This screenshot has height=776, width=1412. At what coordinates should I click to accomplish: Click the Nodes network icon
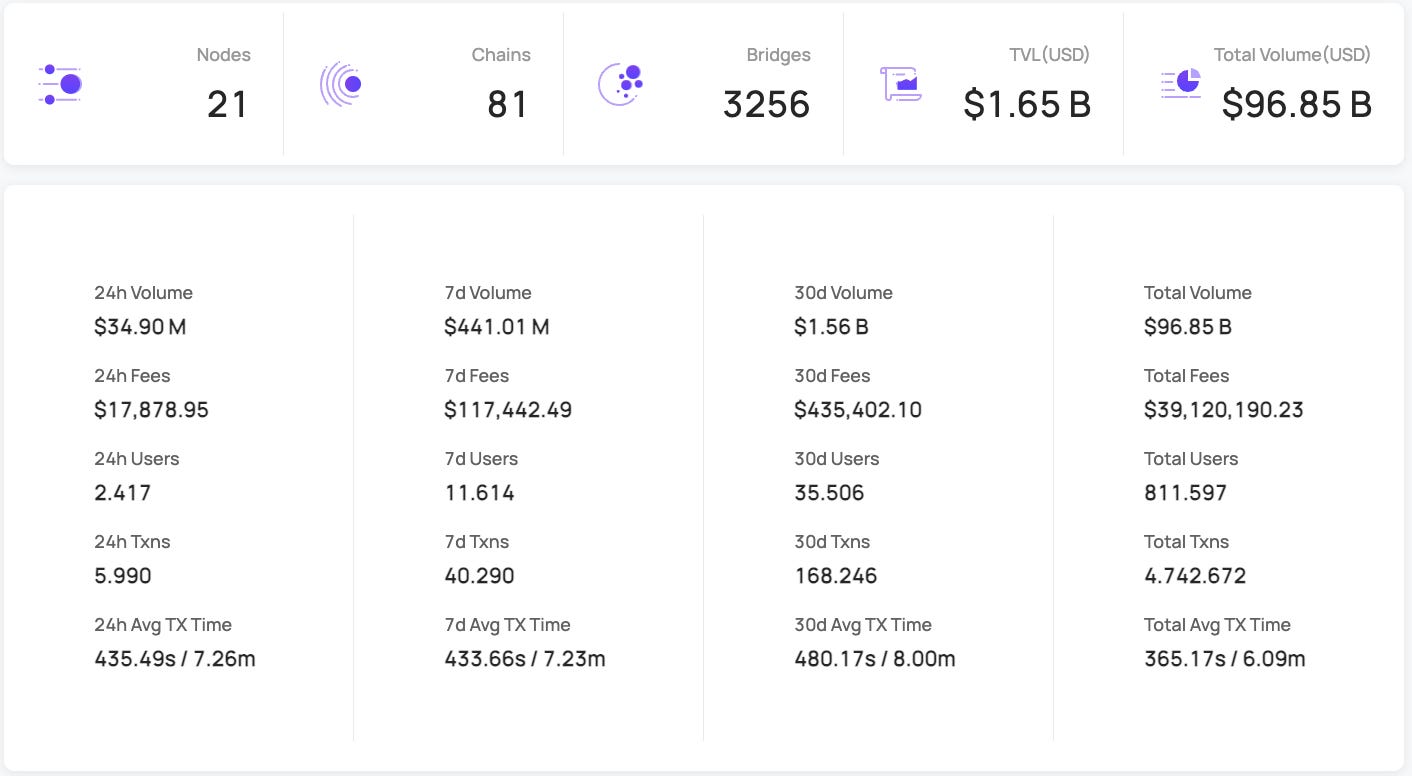[x=59, y=84]
